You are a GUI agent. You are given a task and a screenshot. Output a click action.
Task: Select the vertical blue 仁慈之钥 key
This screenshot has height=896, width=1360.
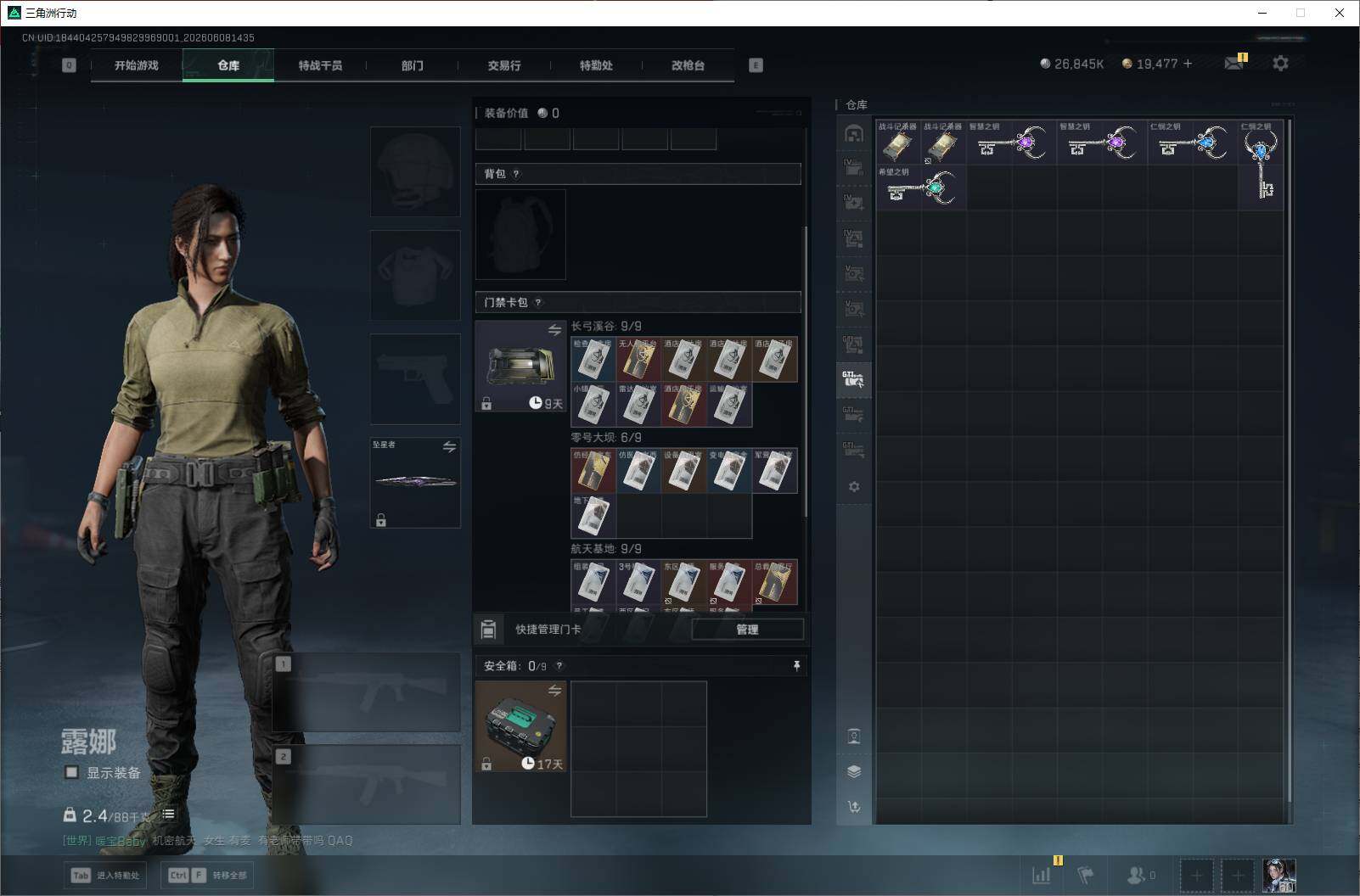point(1261,165)
